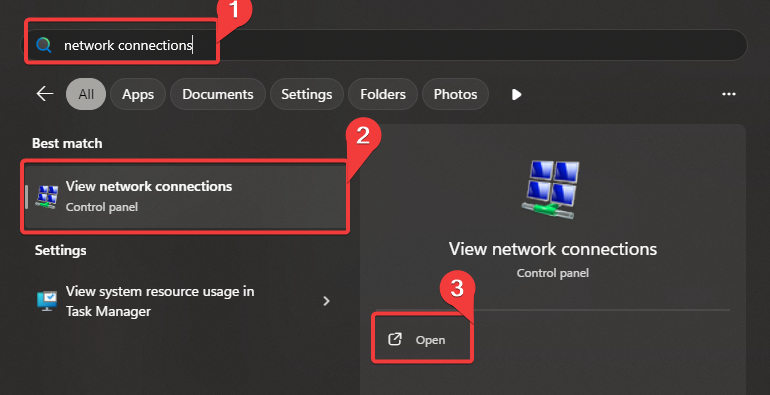770x395 pixels.
Task: Select the All filter tab
Action: coord(86,94)
